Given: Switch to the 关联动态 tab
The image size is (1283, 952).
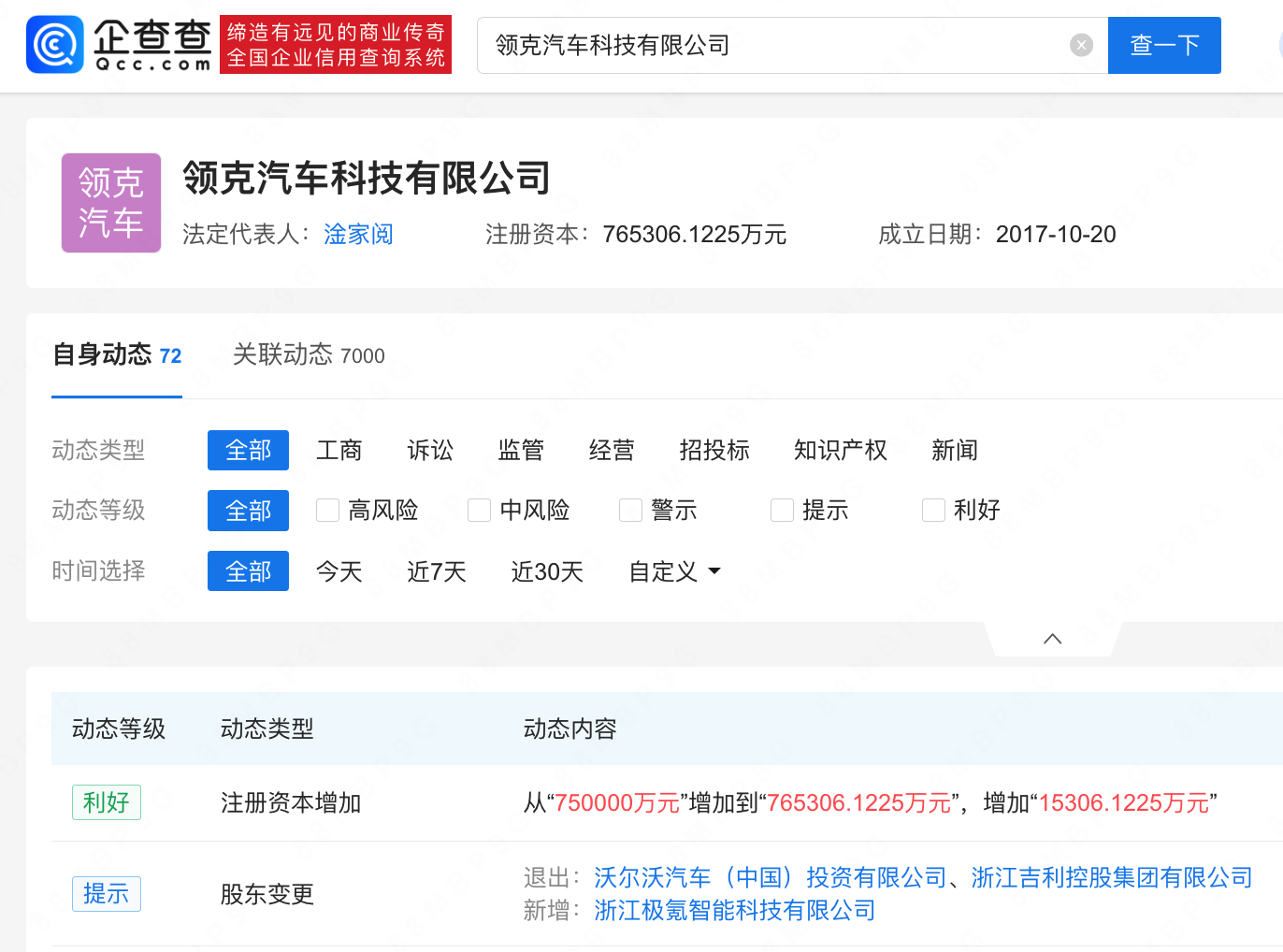Looking at the screenshot, I should click(309, 355).
